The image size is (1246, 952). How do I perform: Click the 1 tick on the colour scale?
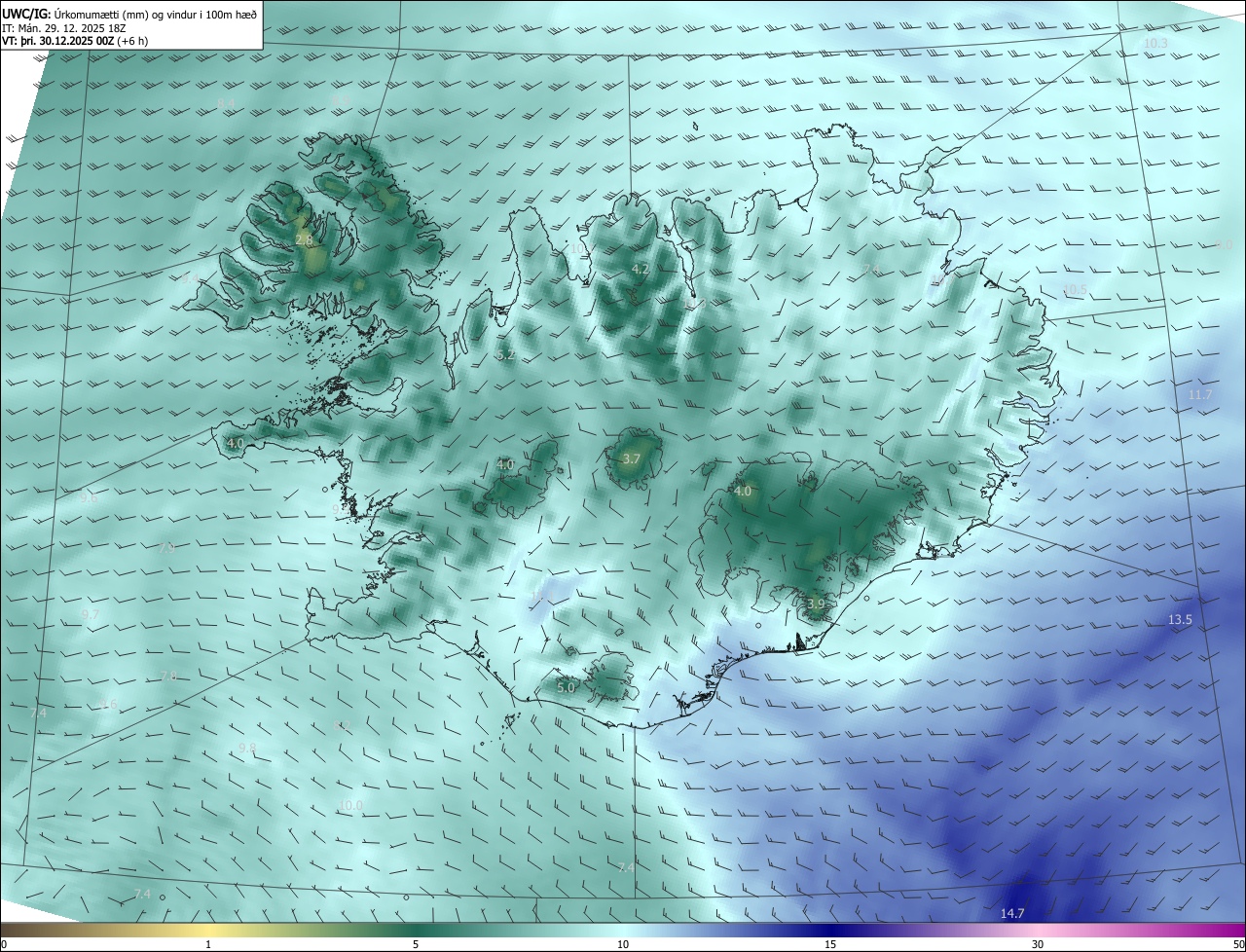tap(208, 944)
